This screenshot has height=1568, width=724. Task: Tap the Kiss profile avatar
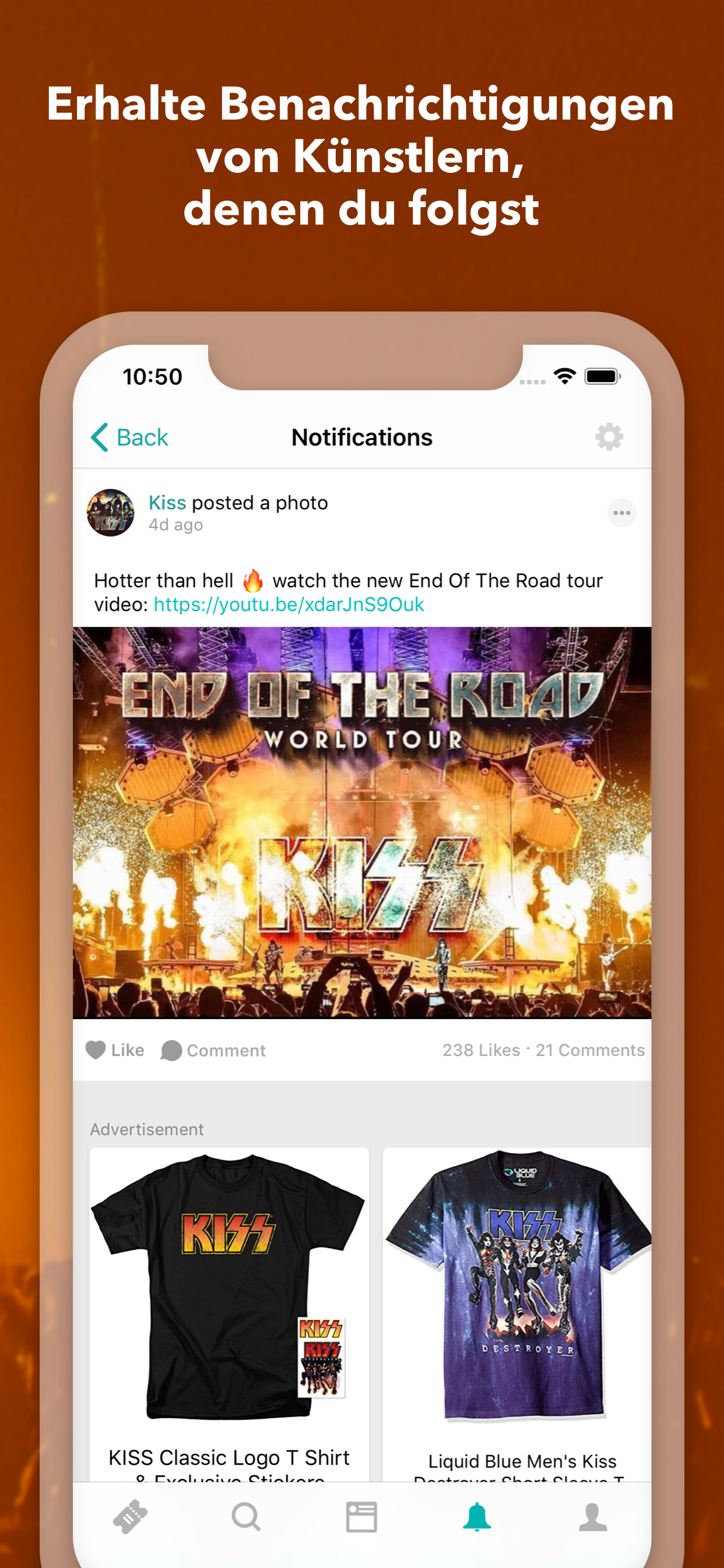point(111,513)
